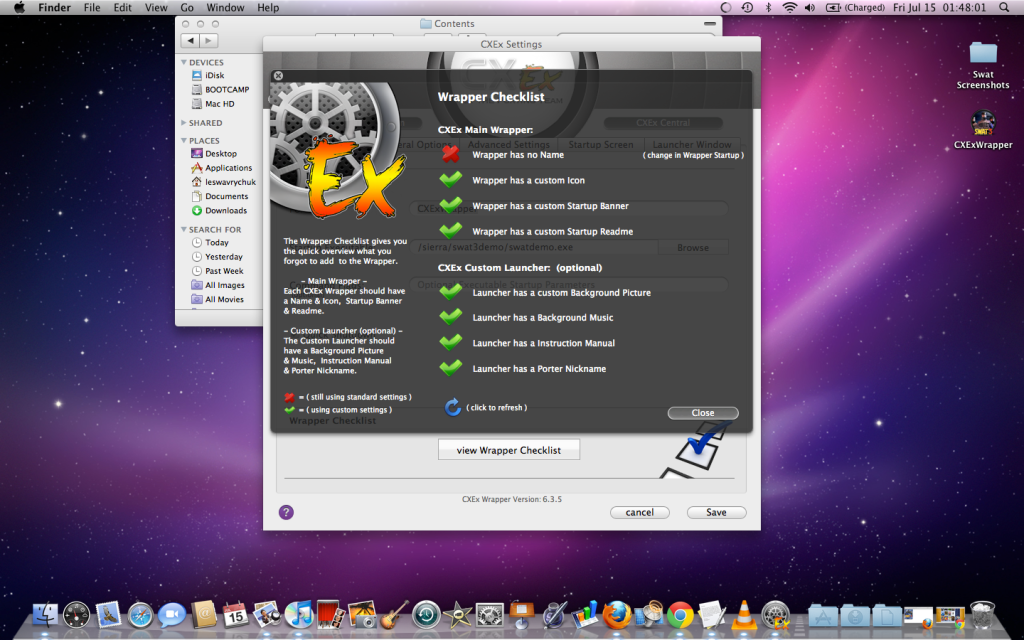Viewport: 1024px width, 640px height.
Task: Open Applications in the Finder sidebar
Action: tap(221, 168)
